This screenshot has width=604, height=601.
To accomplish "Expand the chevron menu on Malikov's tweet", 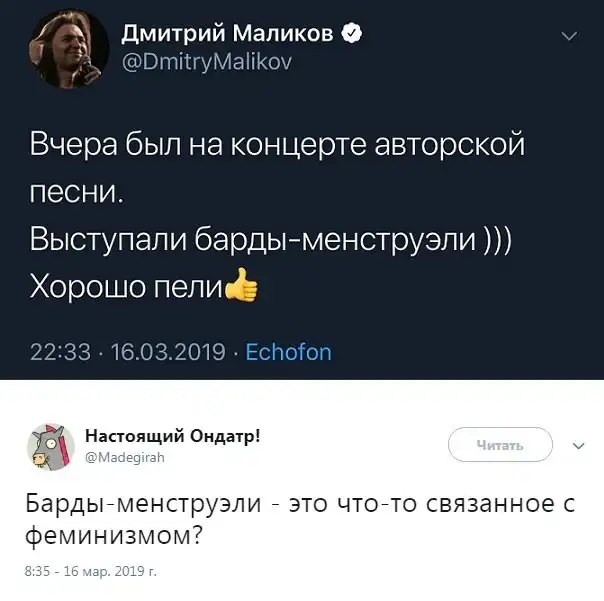I will click(x=569, y=37).
